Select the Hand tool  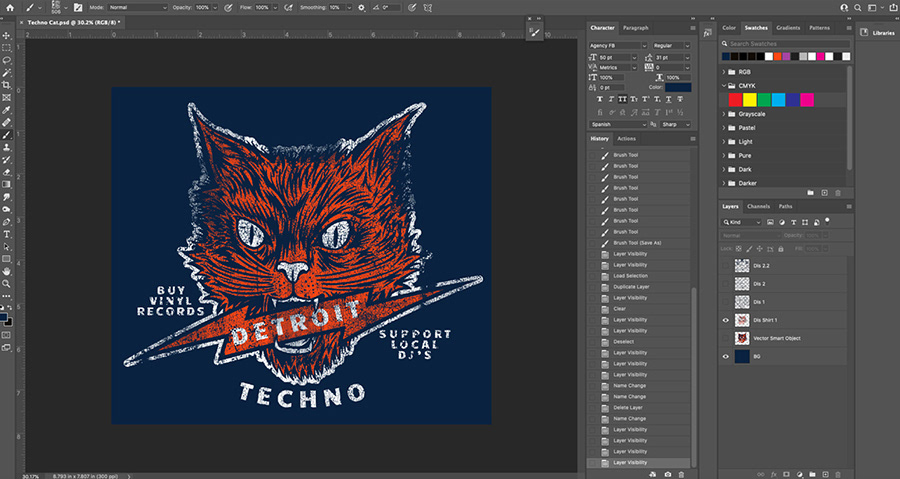[x=6, y=271]
